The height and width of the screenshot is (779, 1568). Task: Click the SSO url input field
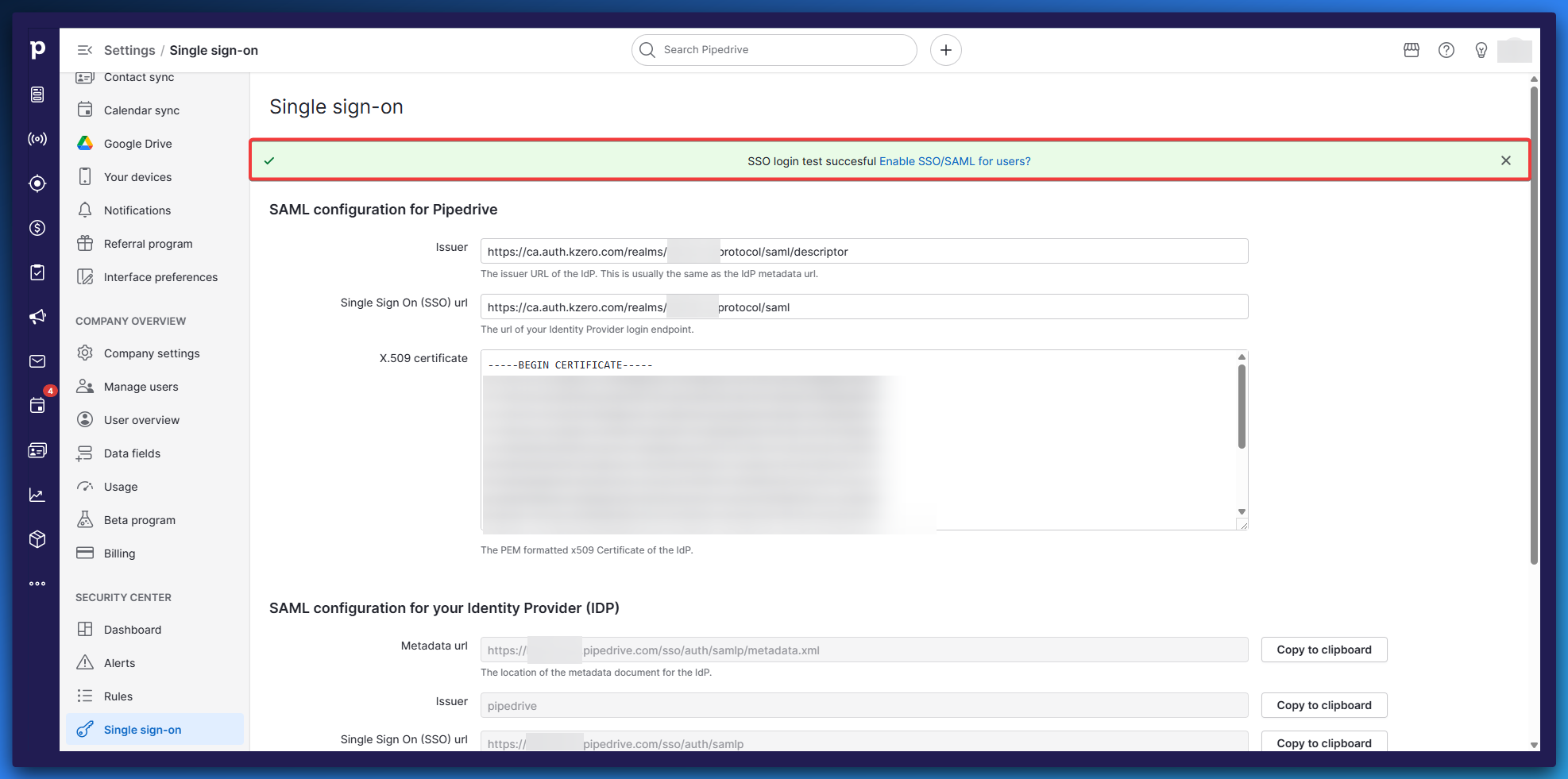click(x=863, y=307)
